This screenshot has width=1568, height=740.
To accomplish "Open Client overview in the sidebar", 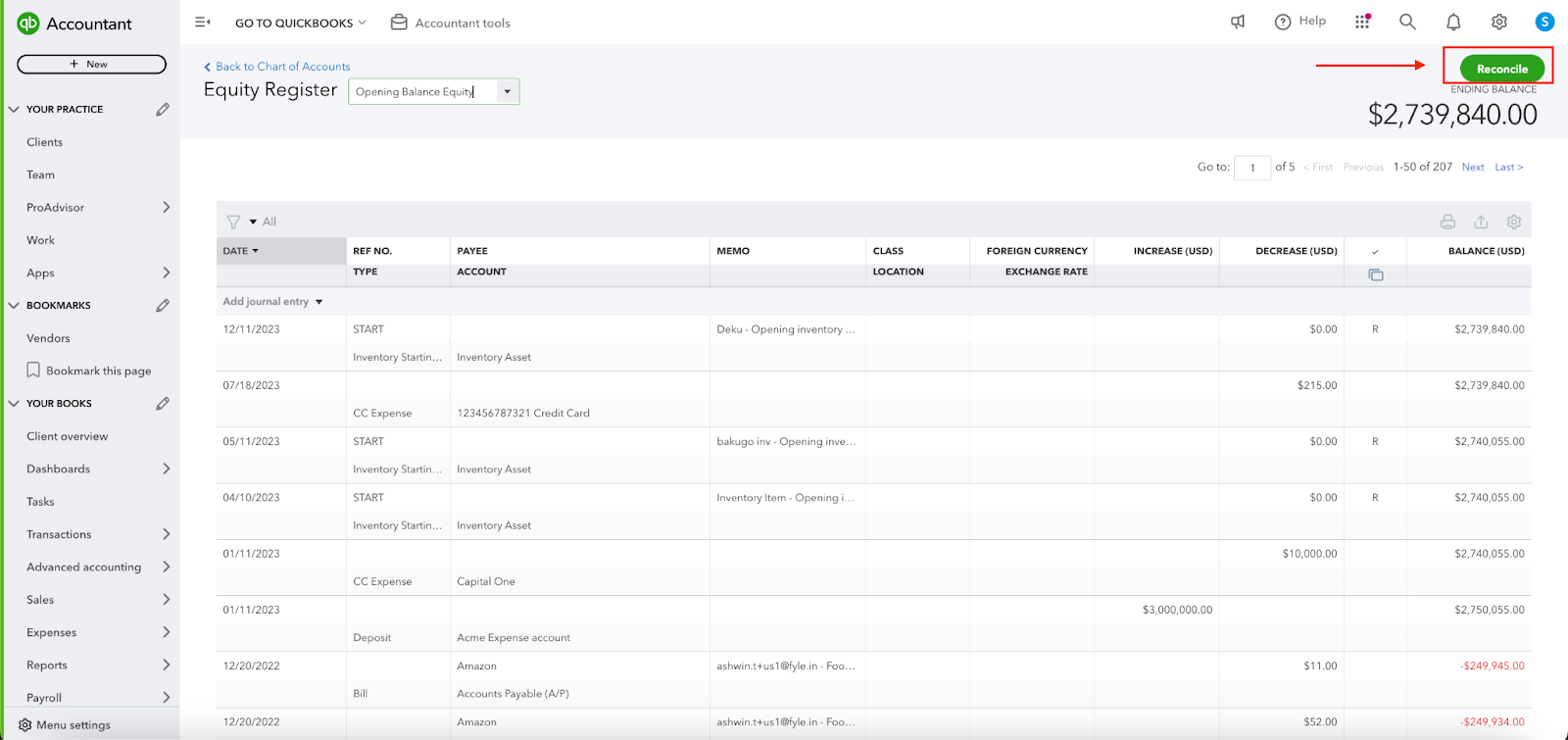I will 67,436.
